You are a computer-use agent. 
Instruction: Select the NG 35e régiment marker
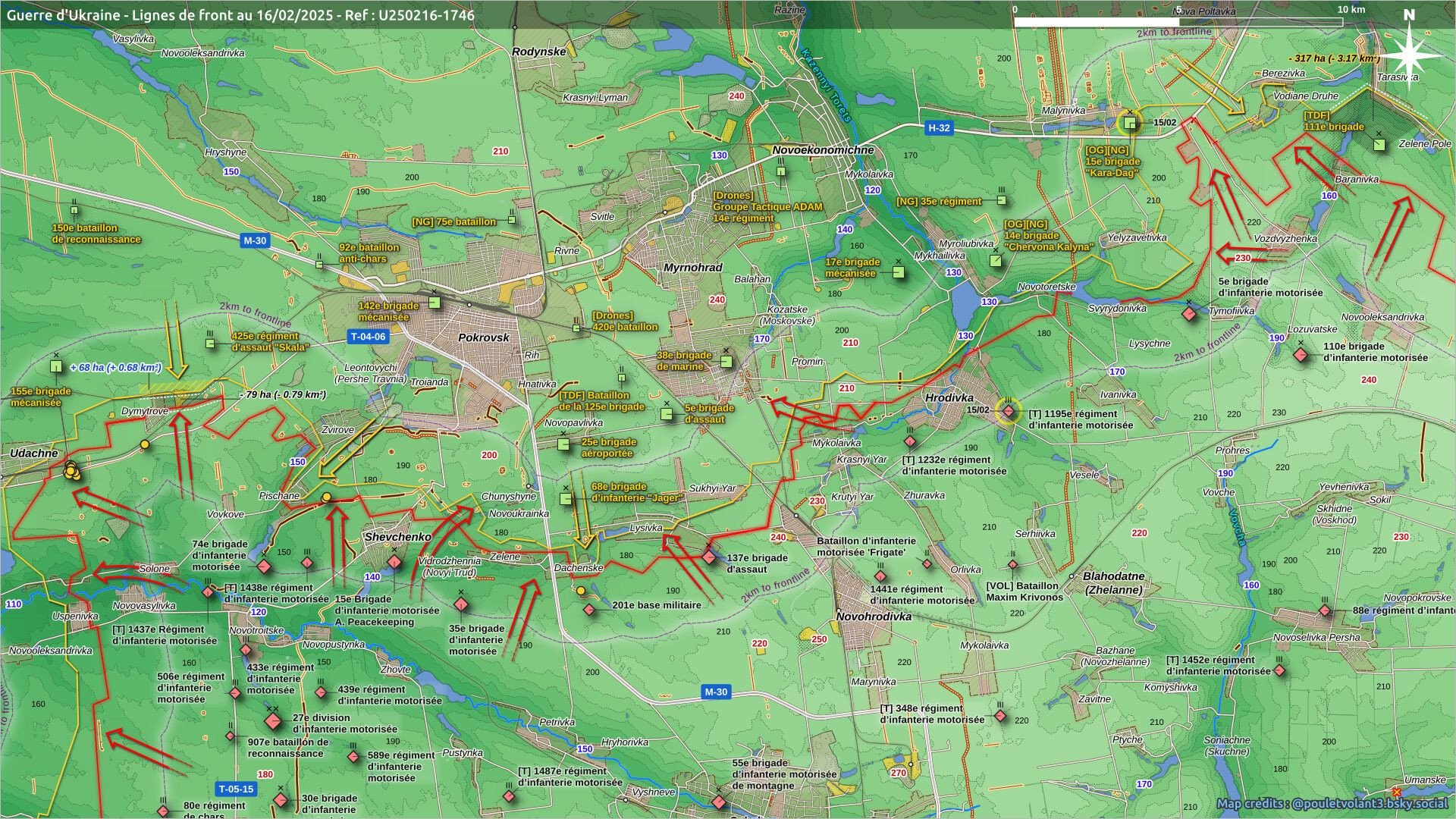pos(1002,200)
